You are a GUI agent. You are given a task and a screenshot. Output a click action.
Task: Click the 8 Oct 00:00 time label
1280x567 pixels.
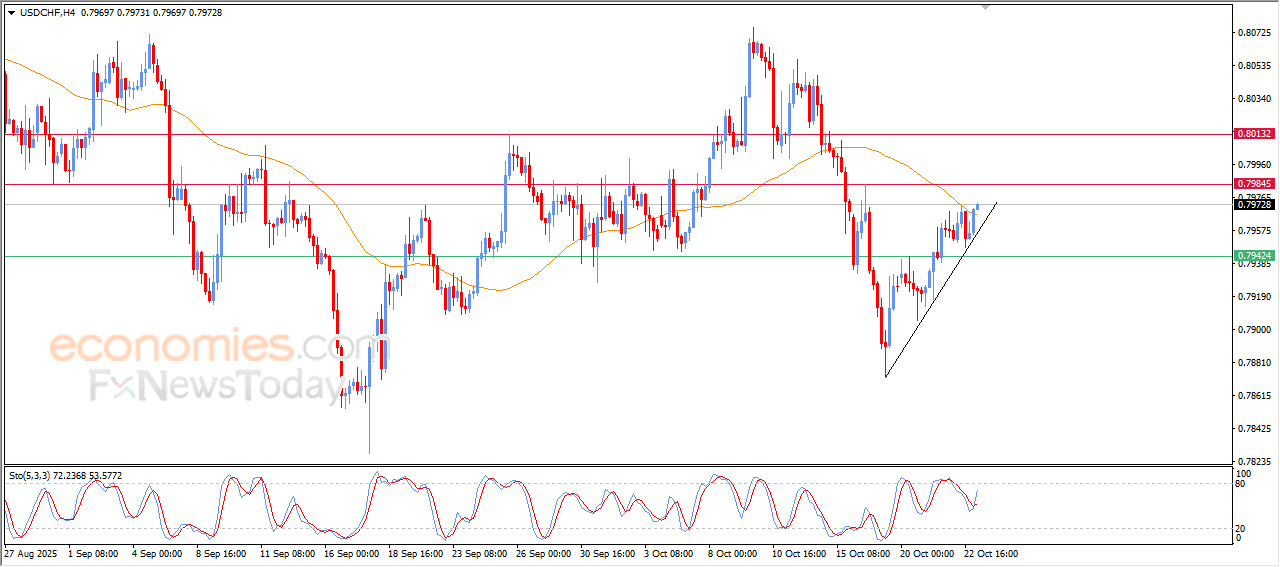[735, 553]
